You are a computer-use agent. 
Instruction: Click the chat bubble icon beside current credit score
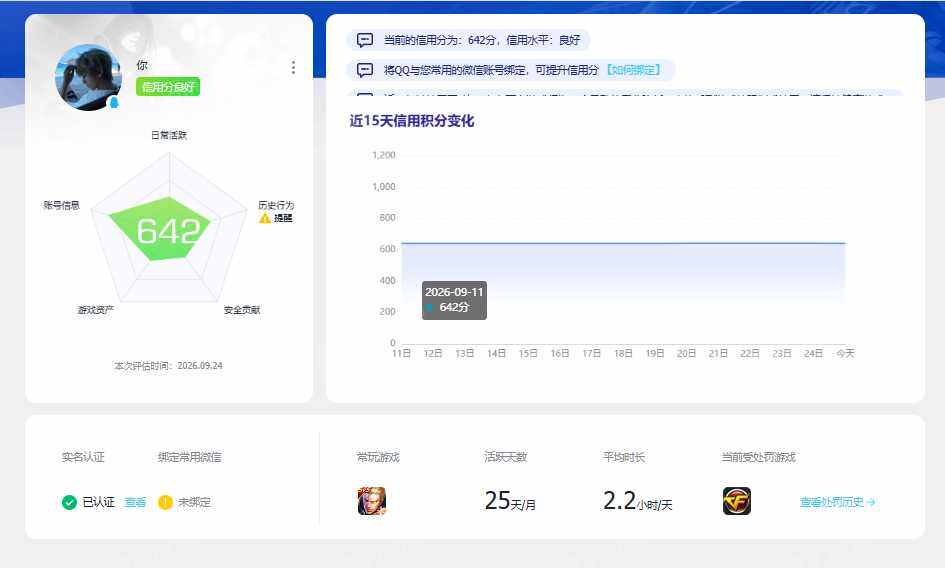[x=365, y=40]
